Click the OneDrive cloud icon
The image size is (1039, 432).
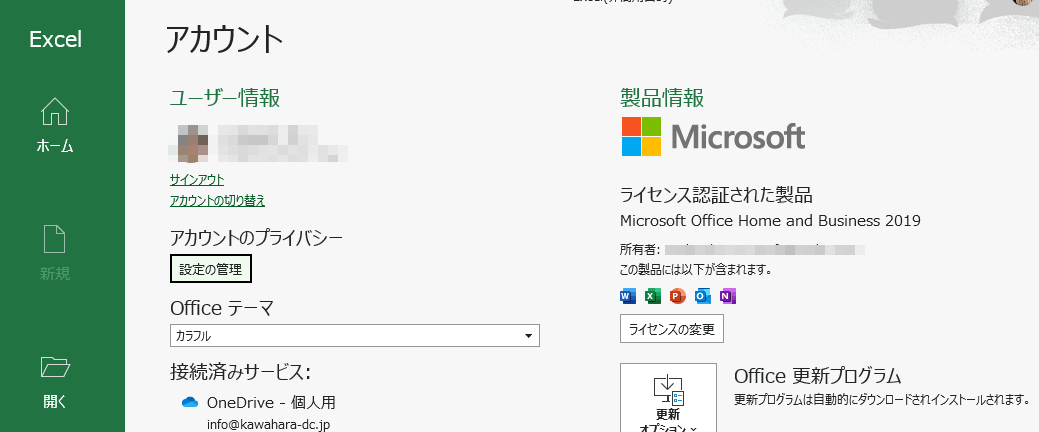pos(190,402)
